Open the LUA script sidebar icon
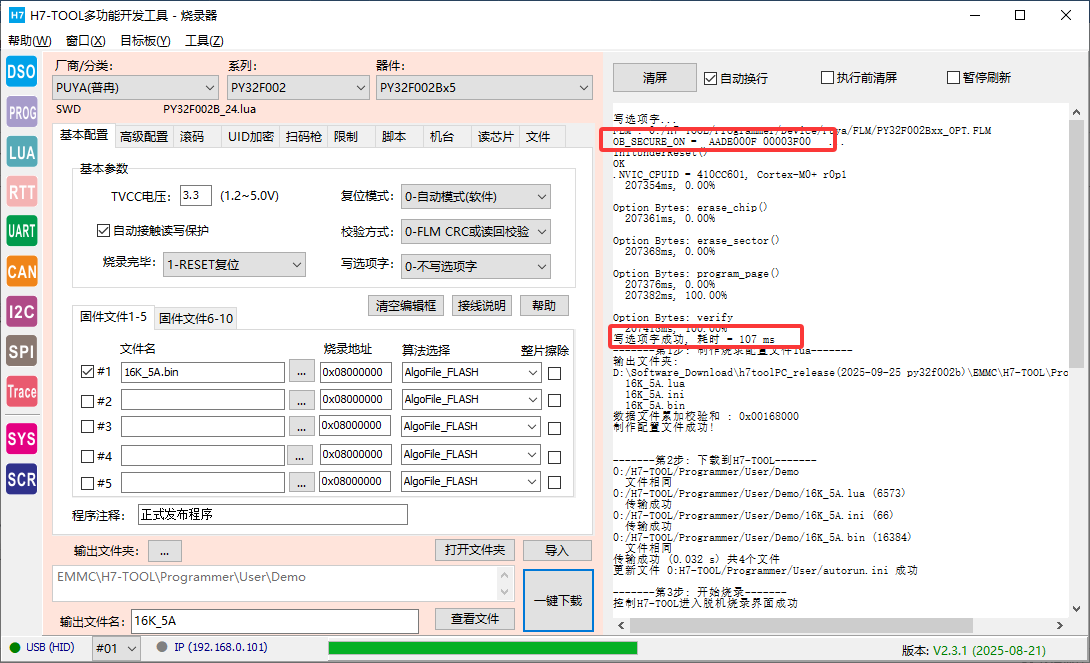The height and width of the screenshot is (663, 1090). tap(22, 152)
